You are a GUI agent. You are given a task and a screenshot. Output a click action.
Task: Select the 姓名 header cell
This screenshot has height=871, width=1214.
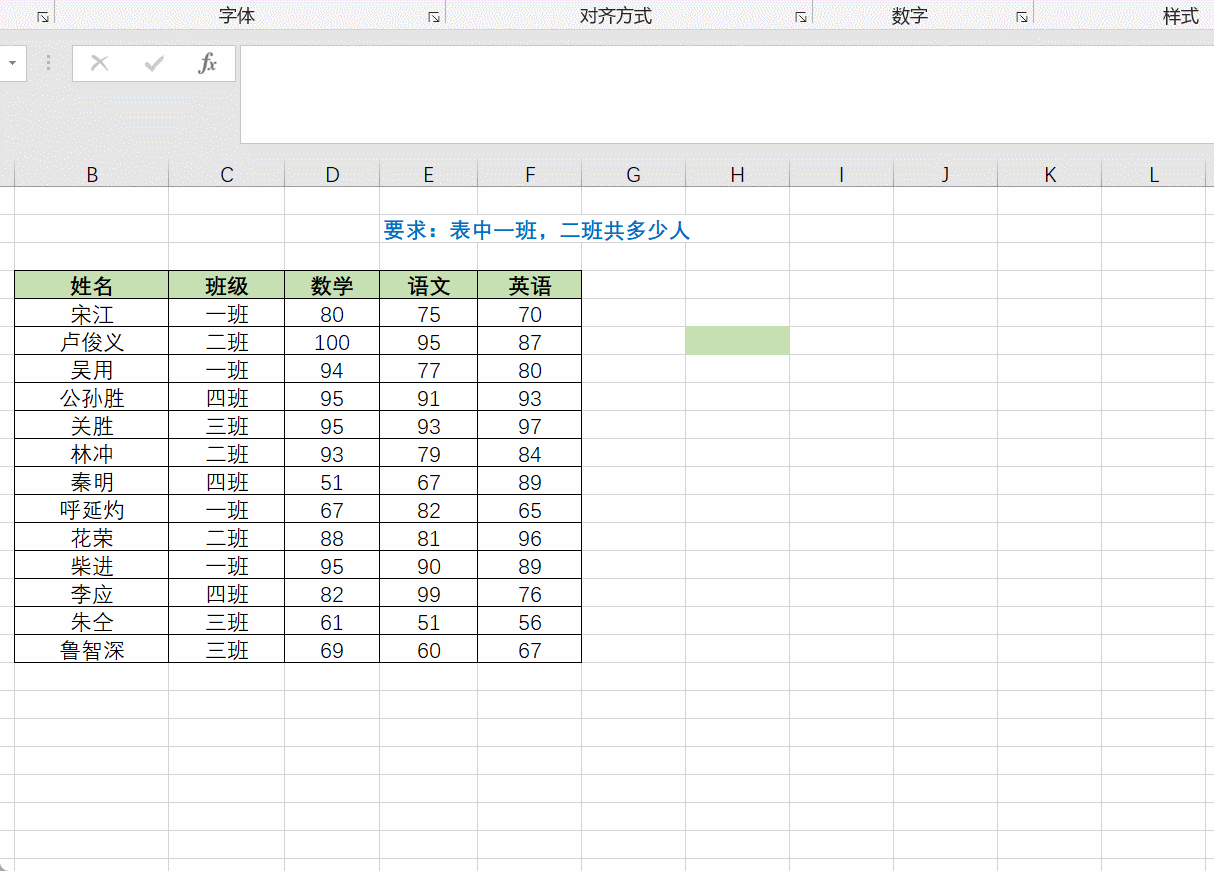coord(92,285)
